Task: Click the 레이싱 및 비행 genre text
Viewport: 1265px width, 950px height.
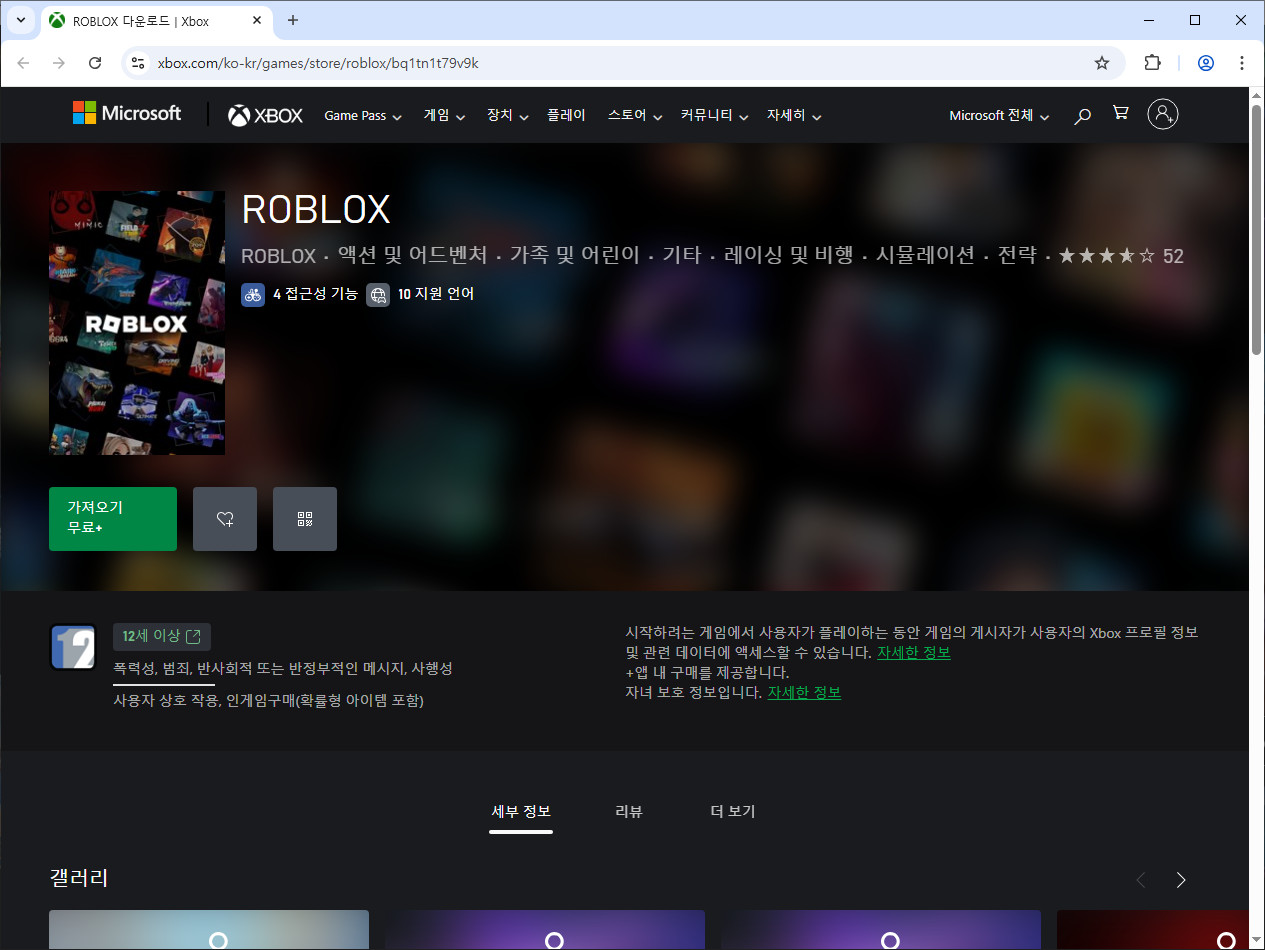Action: 789,256
